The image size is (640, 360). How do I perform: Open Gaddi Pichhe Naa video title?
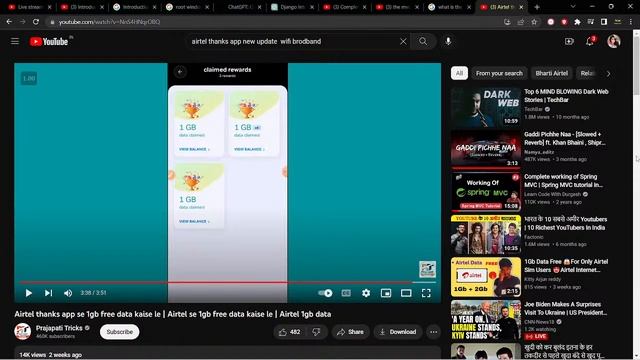tap(565, 138)
